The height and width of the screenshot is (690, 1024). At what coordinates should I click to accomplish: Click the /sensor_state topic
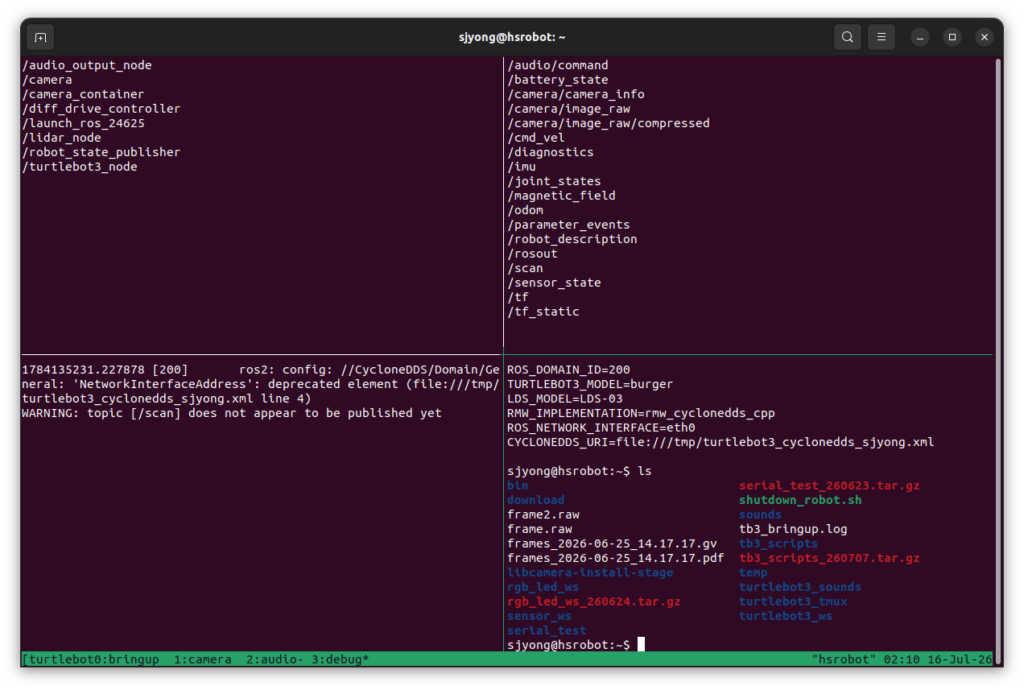click(x=554, y=283)
